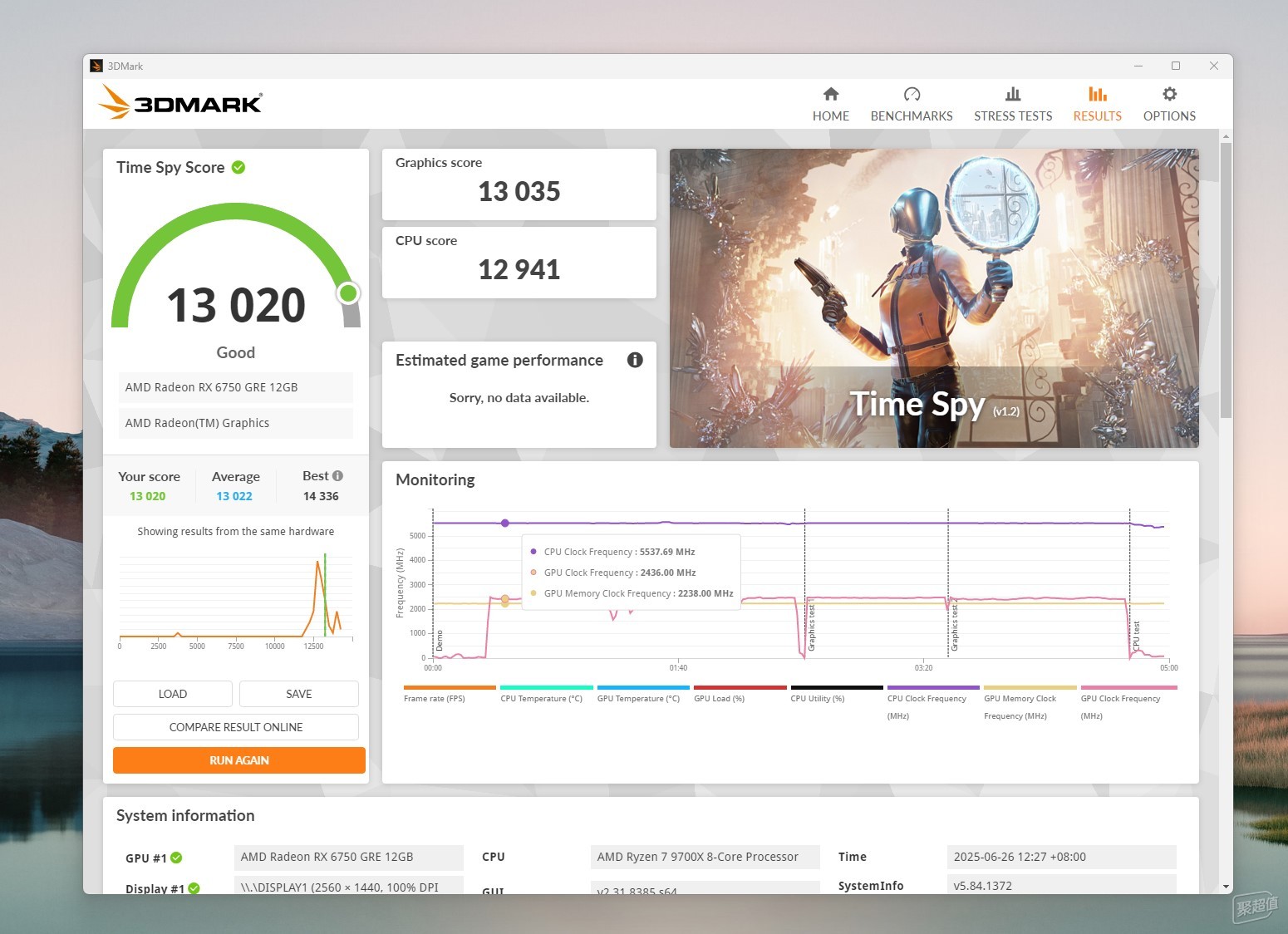Toggle CPU Clock Frequency (MHz) legend
This screenshot has width=1288, height=934.
933,703
